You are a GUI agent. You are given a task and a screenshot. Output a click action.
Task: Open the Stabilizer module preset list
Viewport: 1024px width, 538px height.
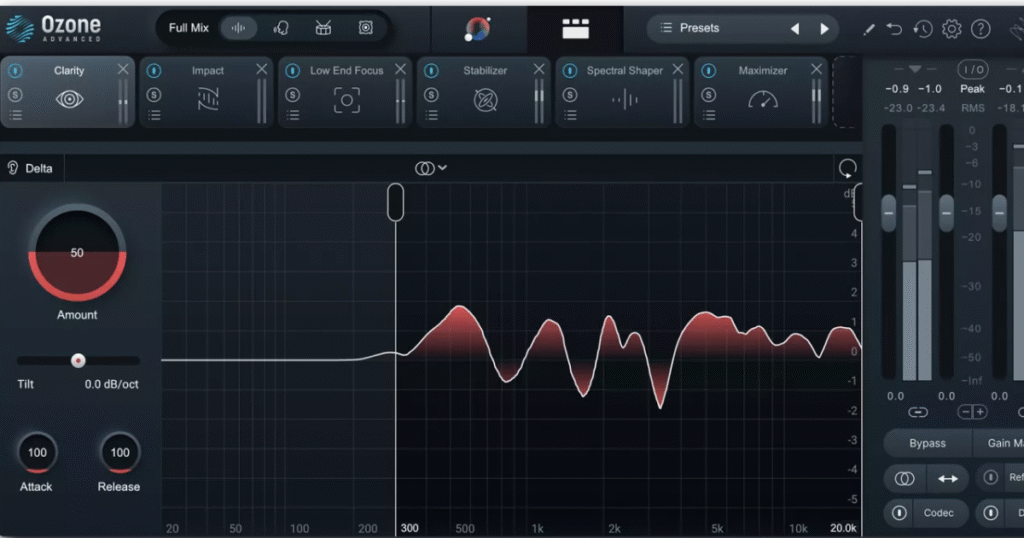[432, 116]
